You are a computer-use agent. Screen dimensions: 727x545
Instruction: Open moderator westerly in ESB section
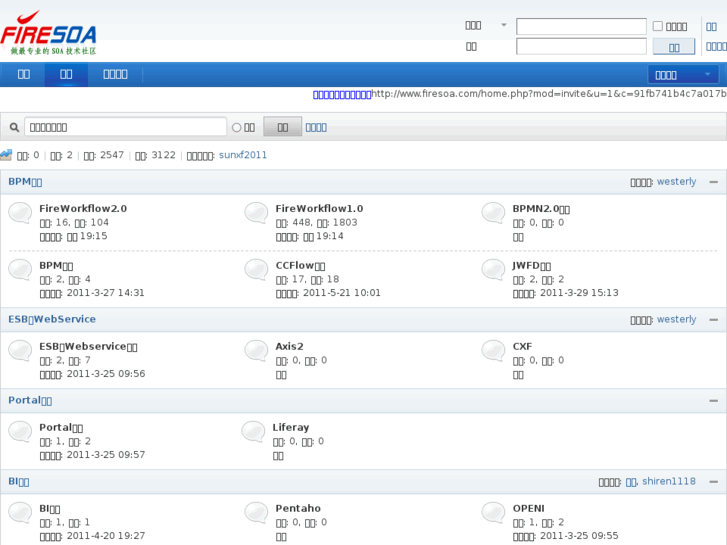[x=676, y=319]
